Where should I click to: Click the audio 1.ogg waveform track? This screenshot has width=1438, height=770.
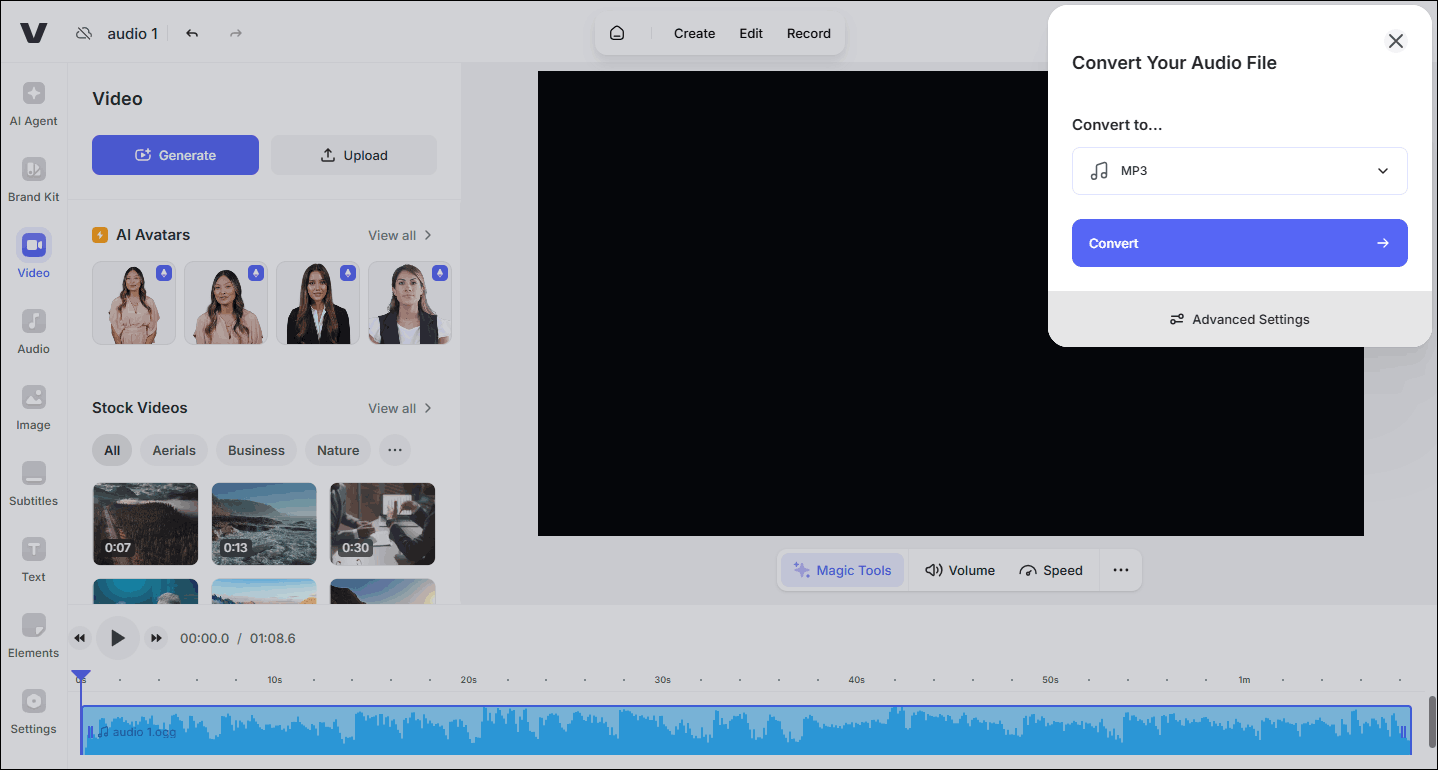745,731
